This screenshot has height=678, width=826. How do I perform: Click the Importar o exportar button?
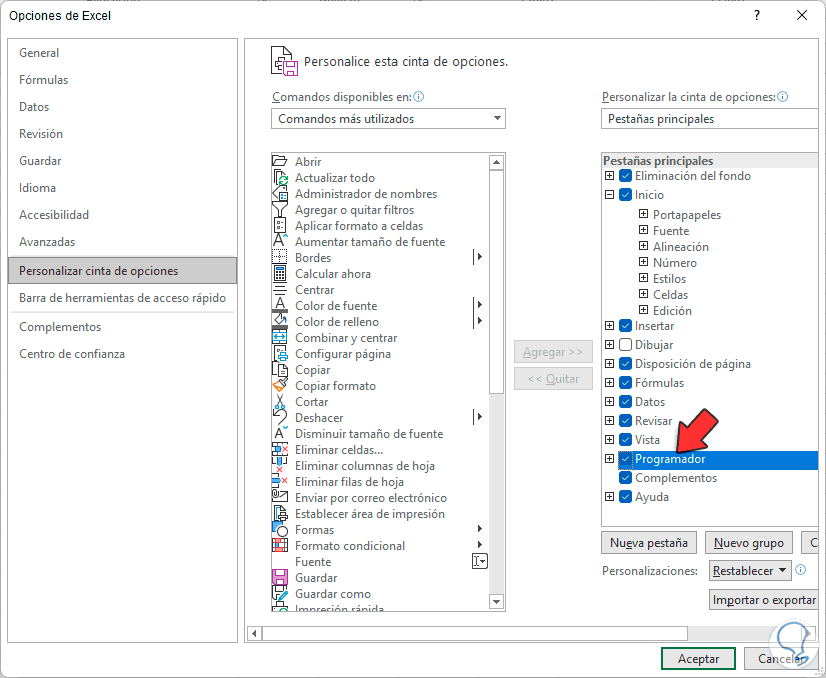click(x=763, y=600)
